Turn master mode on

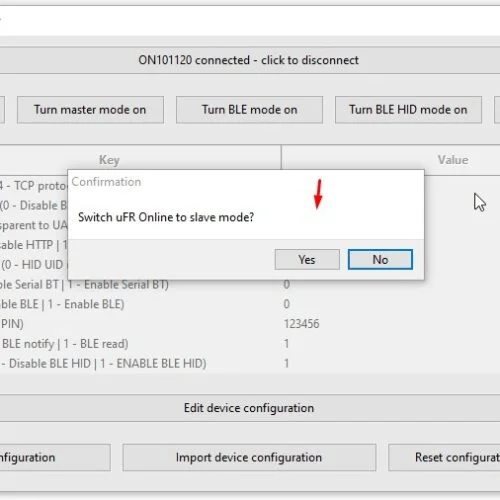[x=90, y=110]
